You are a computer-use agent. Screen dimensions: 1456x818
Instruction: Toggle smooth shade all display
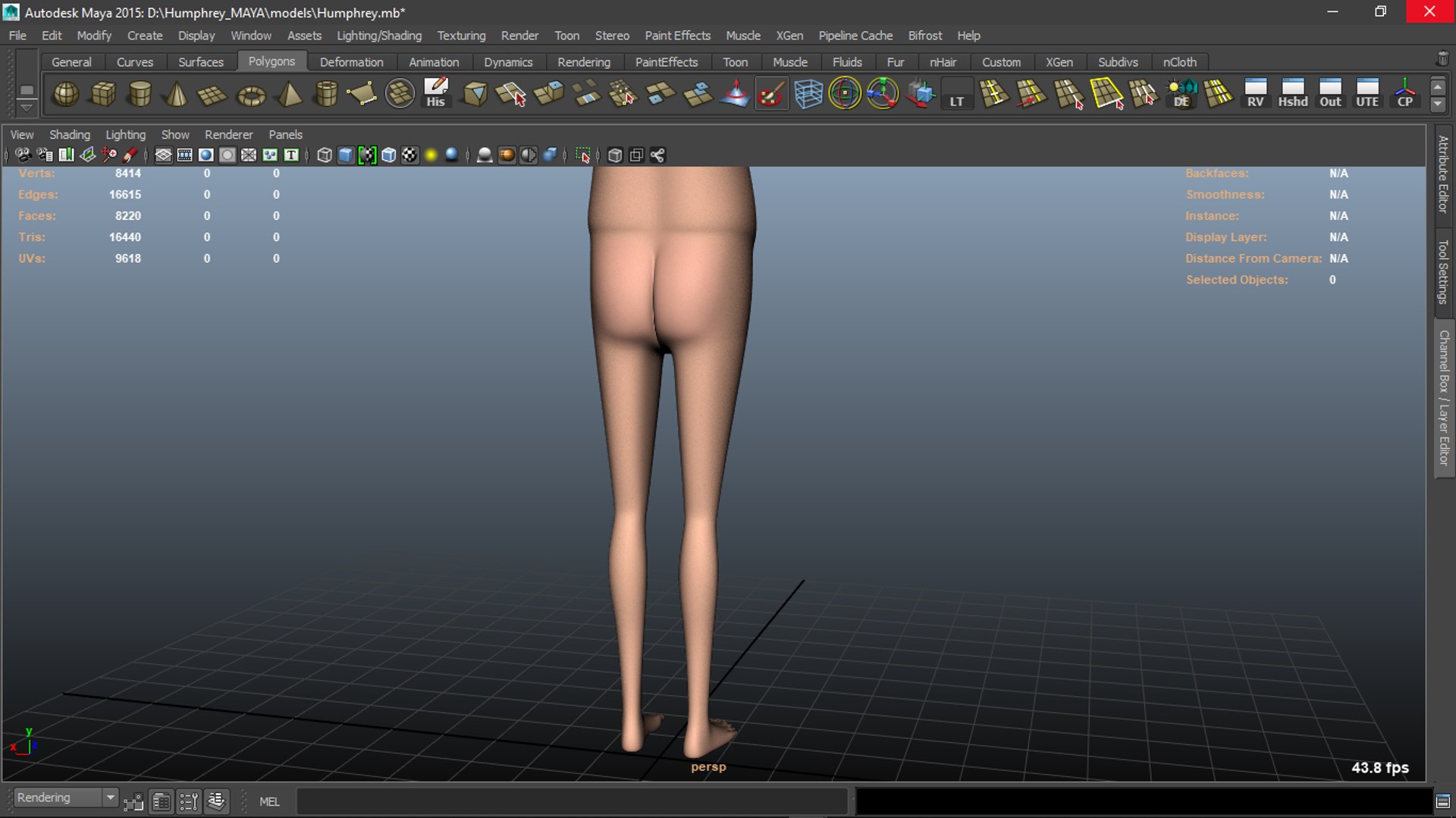click(346, 155)
